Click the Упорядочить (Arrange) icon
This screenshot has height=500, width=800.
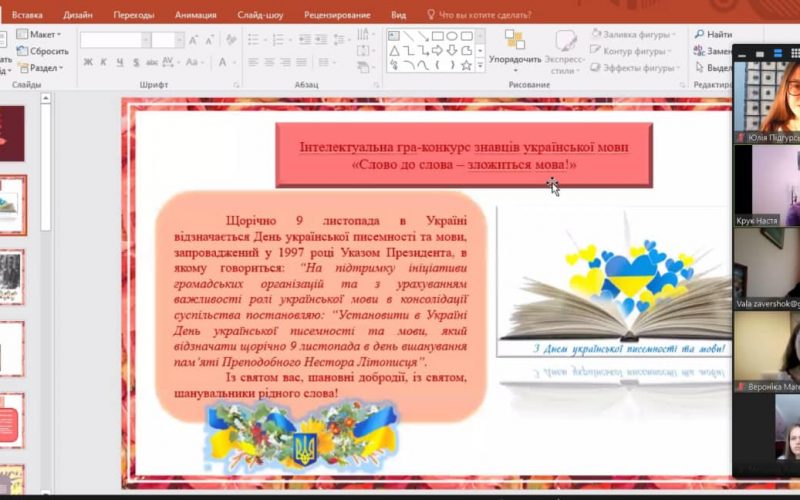point(515,41)
